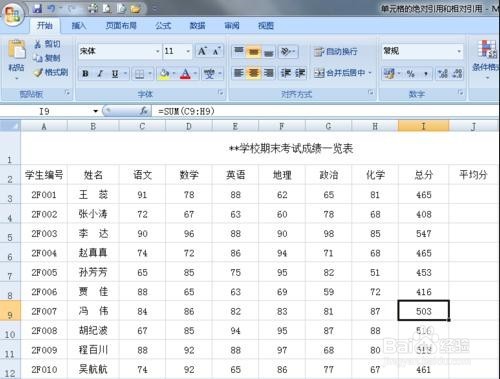The image size is (500, 379).
Task: Activate the Format Painter 格式刷
Action: (51, 72)
